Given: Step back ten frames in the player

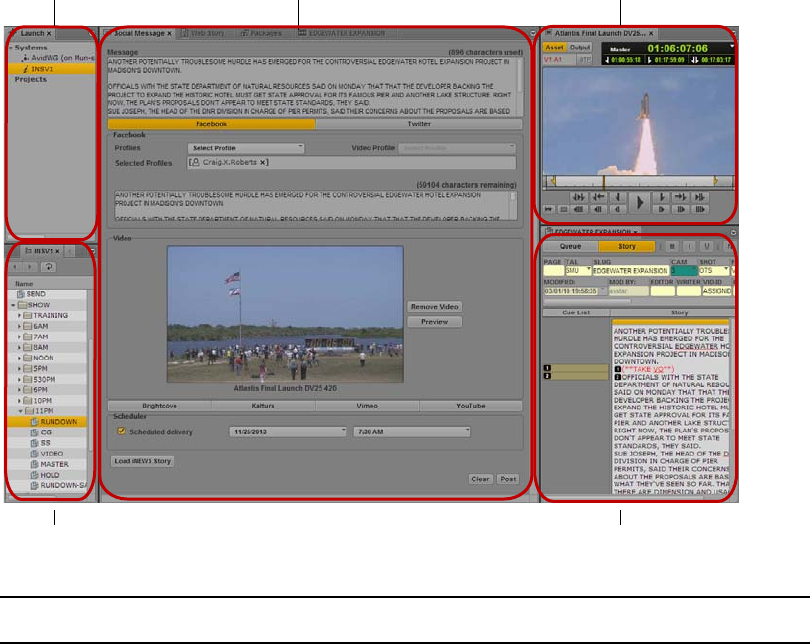Looking at the screenshot, I should point(598,210).
